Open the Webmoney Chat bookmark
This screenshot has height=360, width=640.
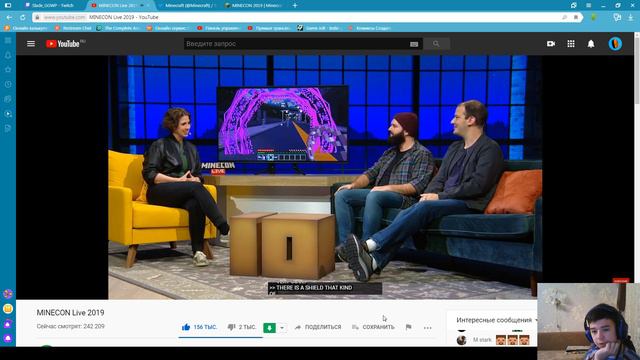73,28
